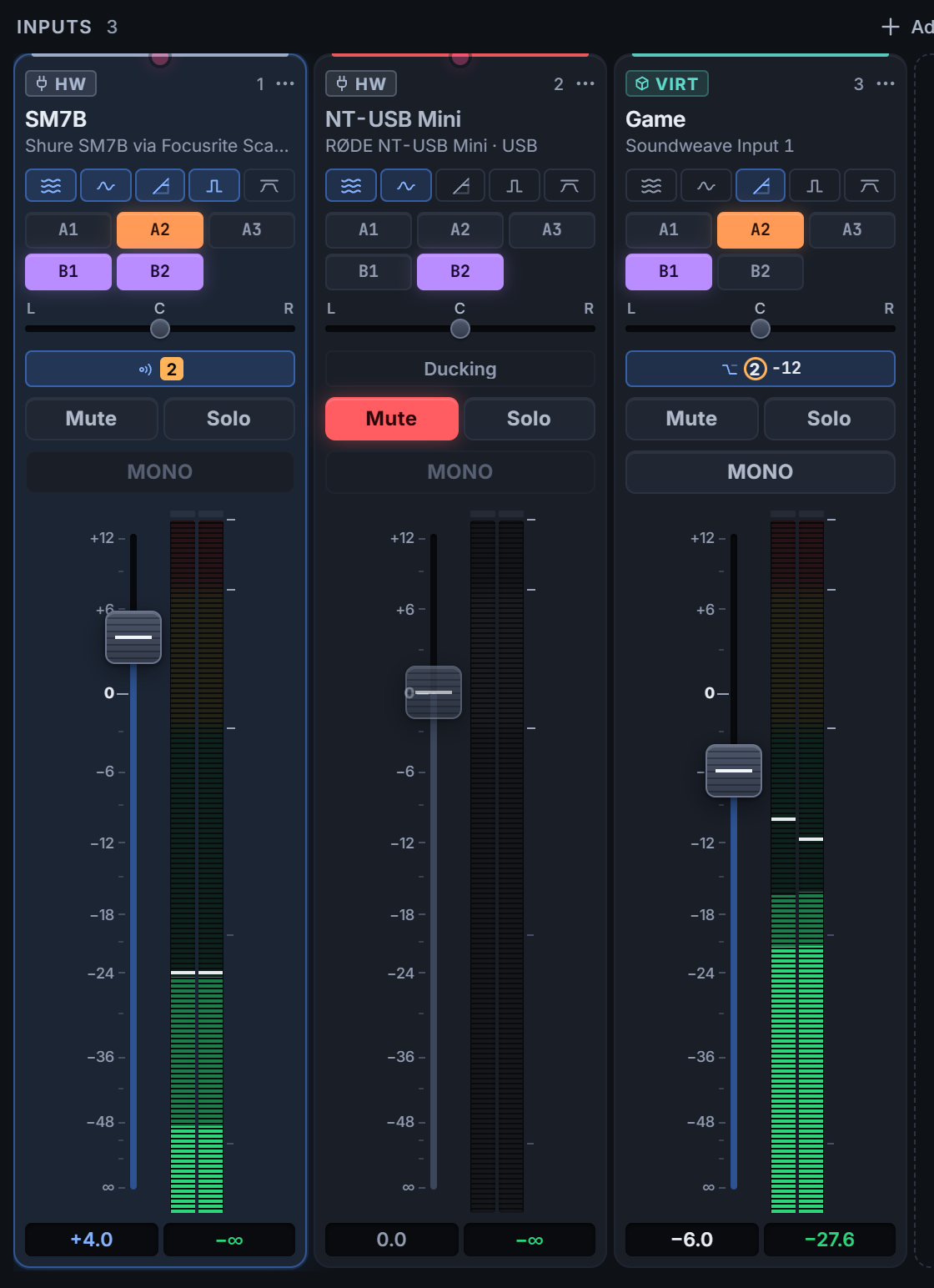Toggle compressor icon on Game strip
This screenshot has height=1288, width=934.
(761, 185)
